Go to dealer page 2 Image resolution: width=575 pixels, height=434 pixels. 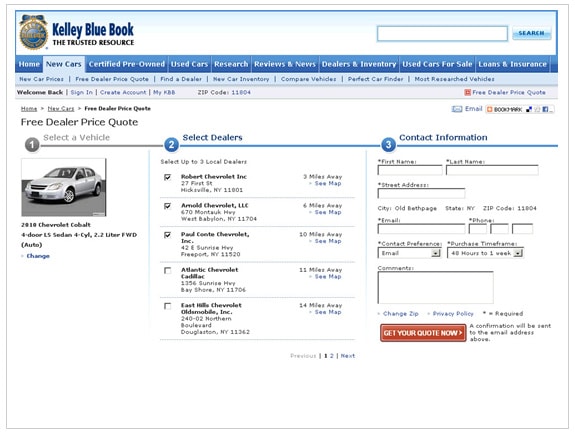point(332,356)
